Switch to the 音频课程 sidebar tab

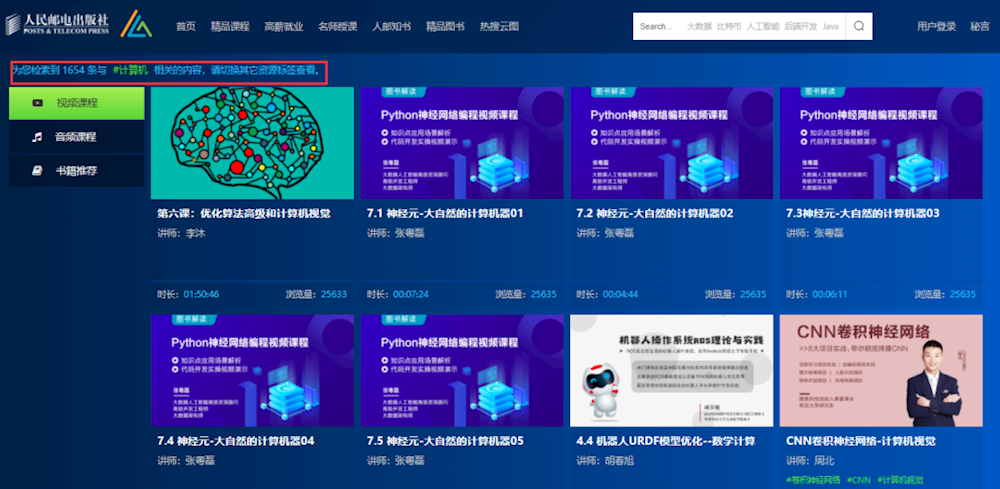point(76,137)
